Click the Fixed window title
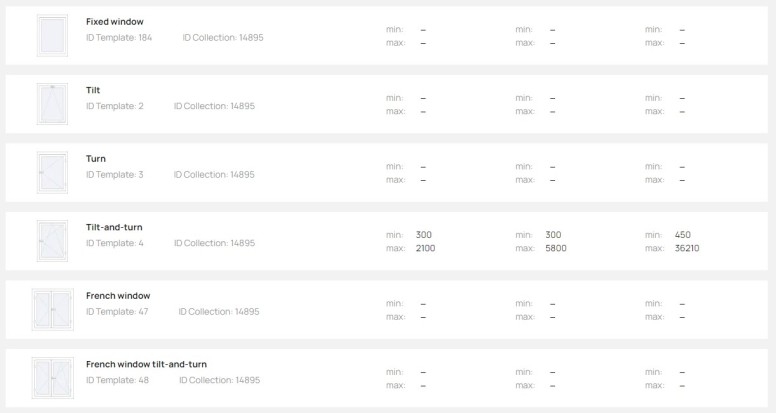This screenshot has height=413, width=776. (x=115, y=22)
